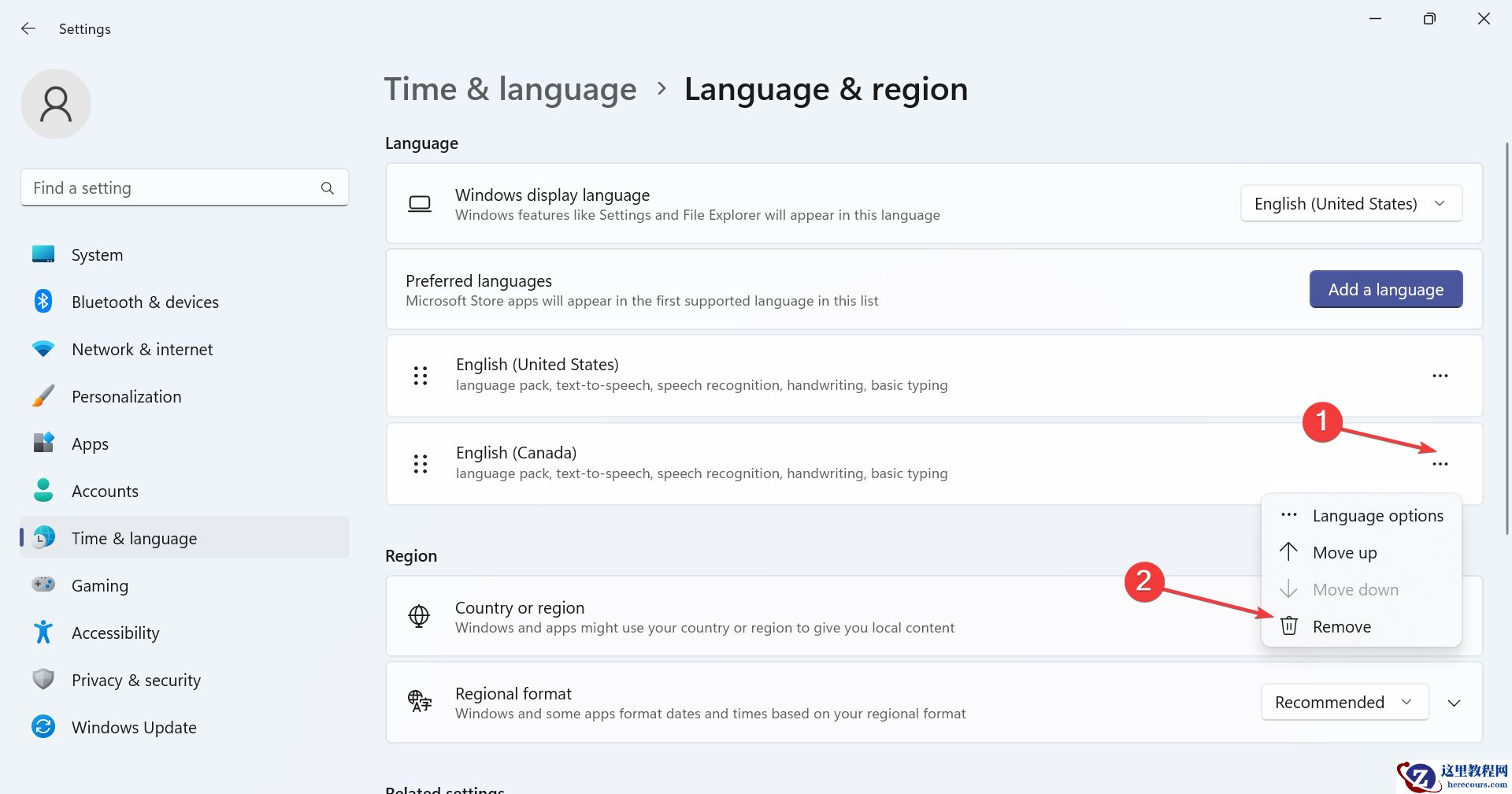This screenshot has height=794, width=1512.
Task: Select Windows Update in sidebar
Action: click(184, 727)
